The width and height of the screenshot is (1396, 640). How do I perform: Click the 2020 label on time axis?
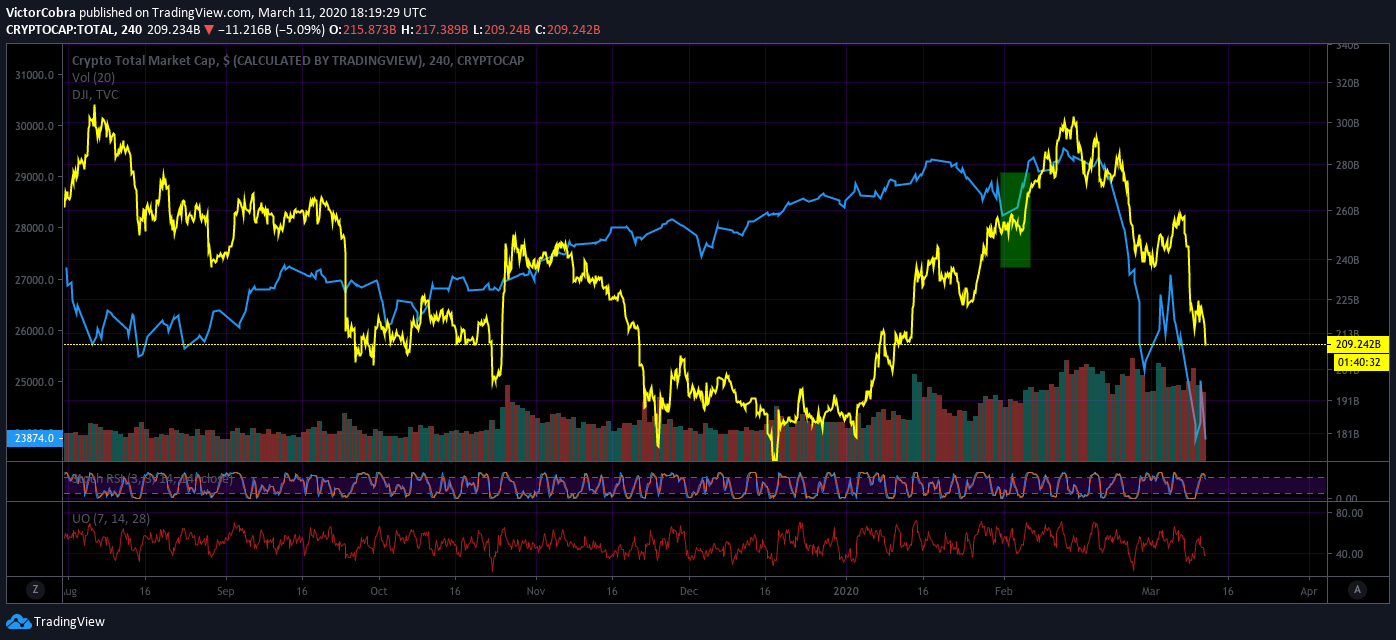point(847,591)
